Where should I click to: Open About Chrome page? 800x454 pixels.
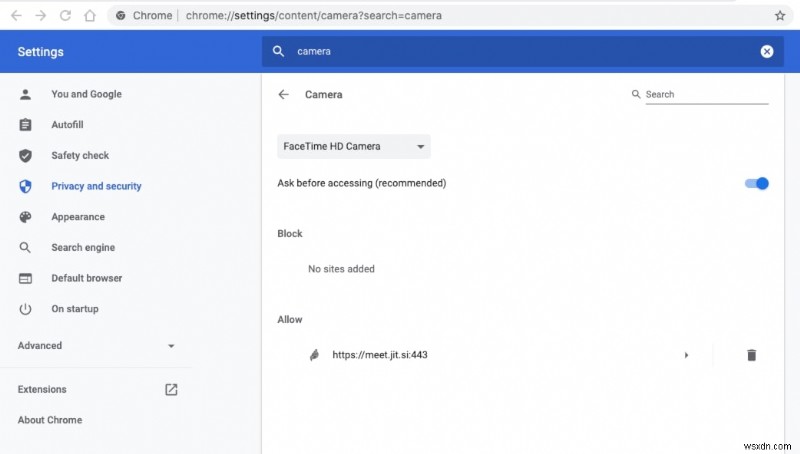[50, 420]
